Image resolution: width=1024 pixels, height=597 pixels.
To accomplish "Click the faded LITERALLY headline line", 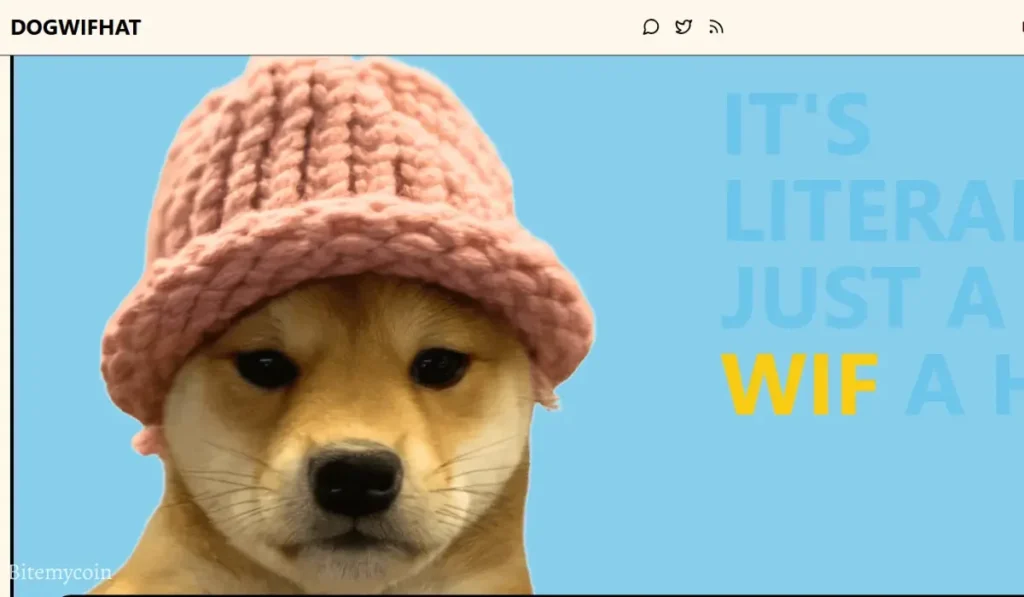I will 872,211.
